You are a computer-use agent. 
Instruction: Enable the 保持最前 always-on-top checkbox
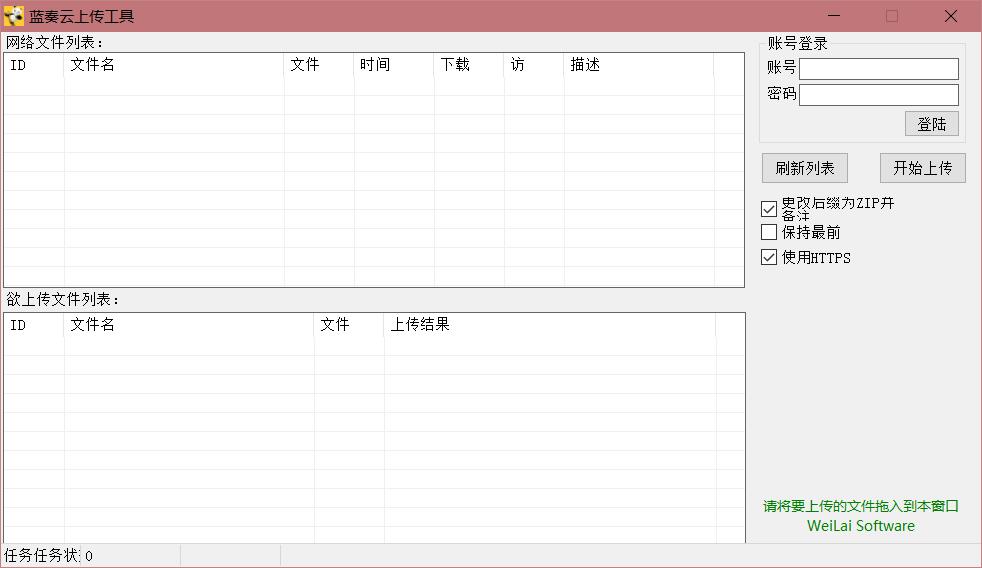click(x=769, y=232)
